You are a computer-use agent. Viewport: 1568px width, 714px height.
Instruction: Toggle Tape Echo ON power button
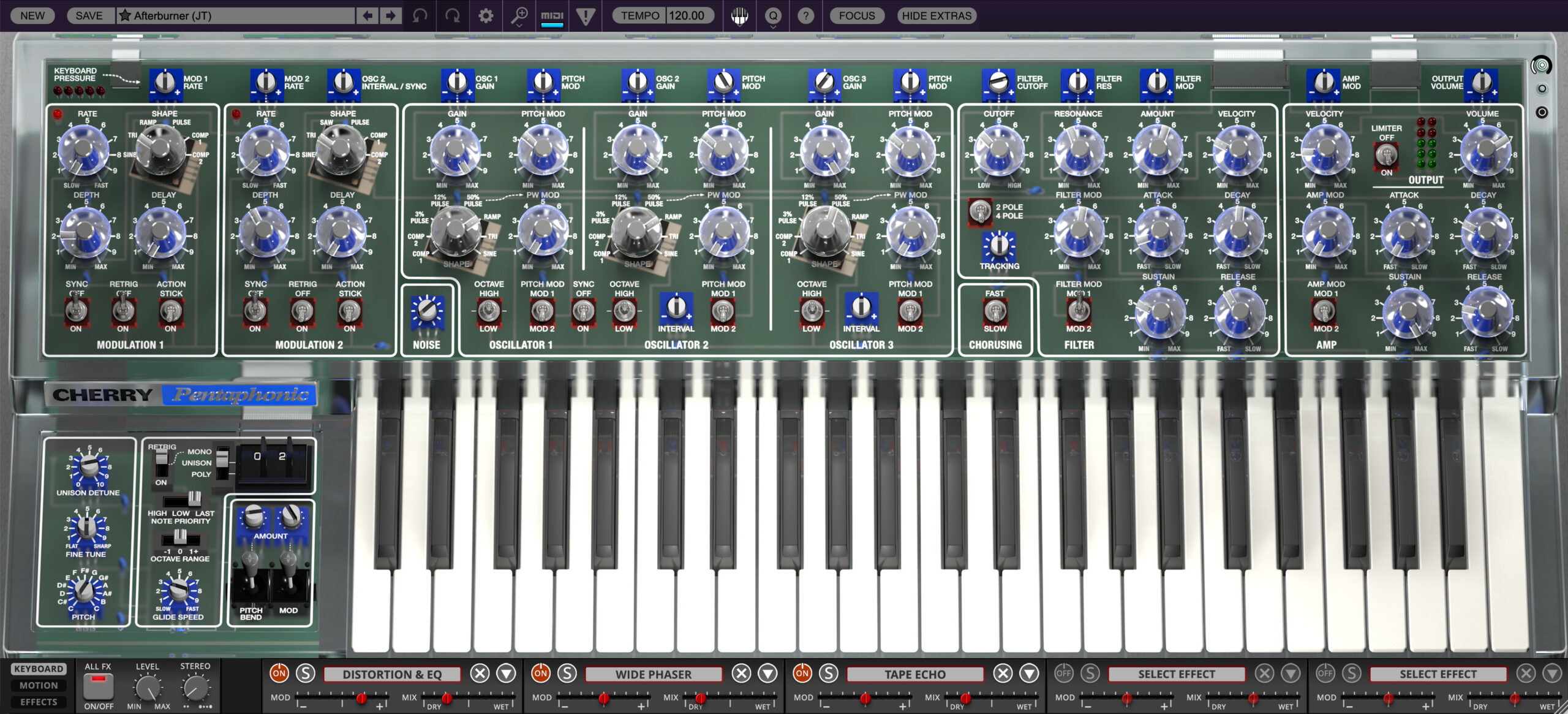pos(802,673)
